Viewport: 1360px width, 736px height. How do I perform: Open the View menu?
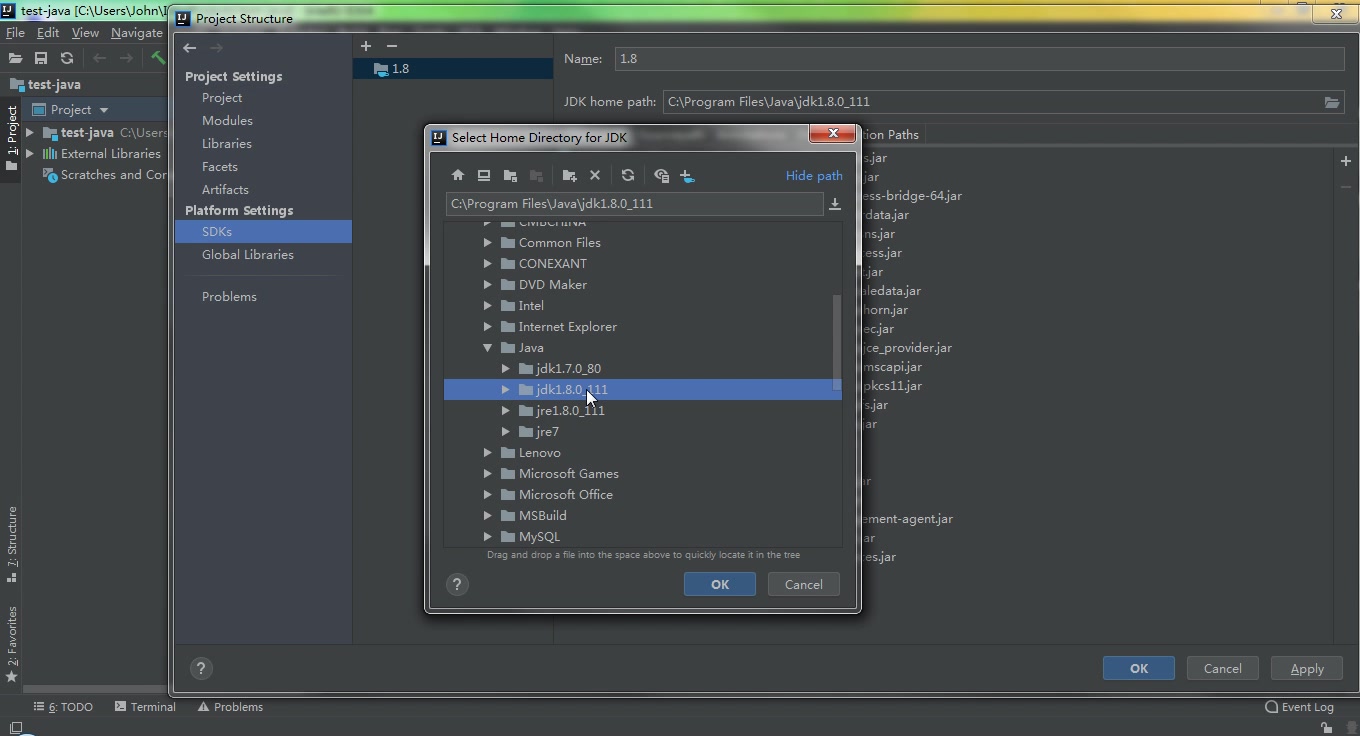tap(85, 33)
